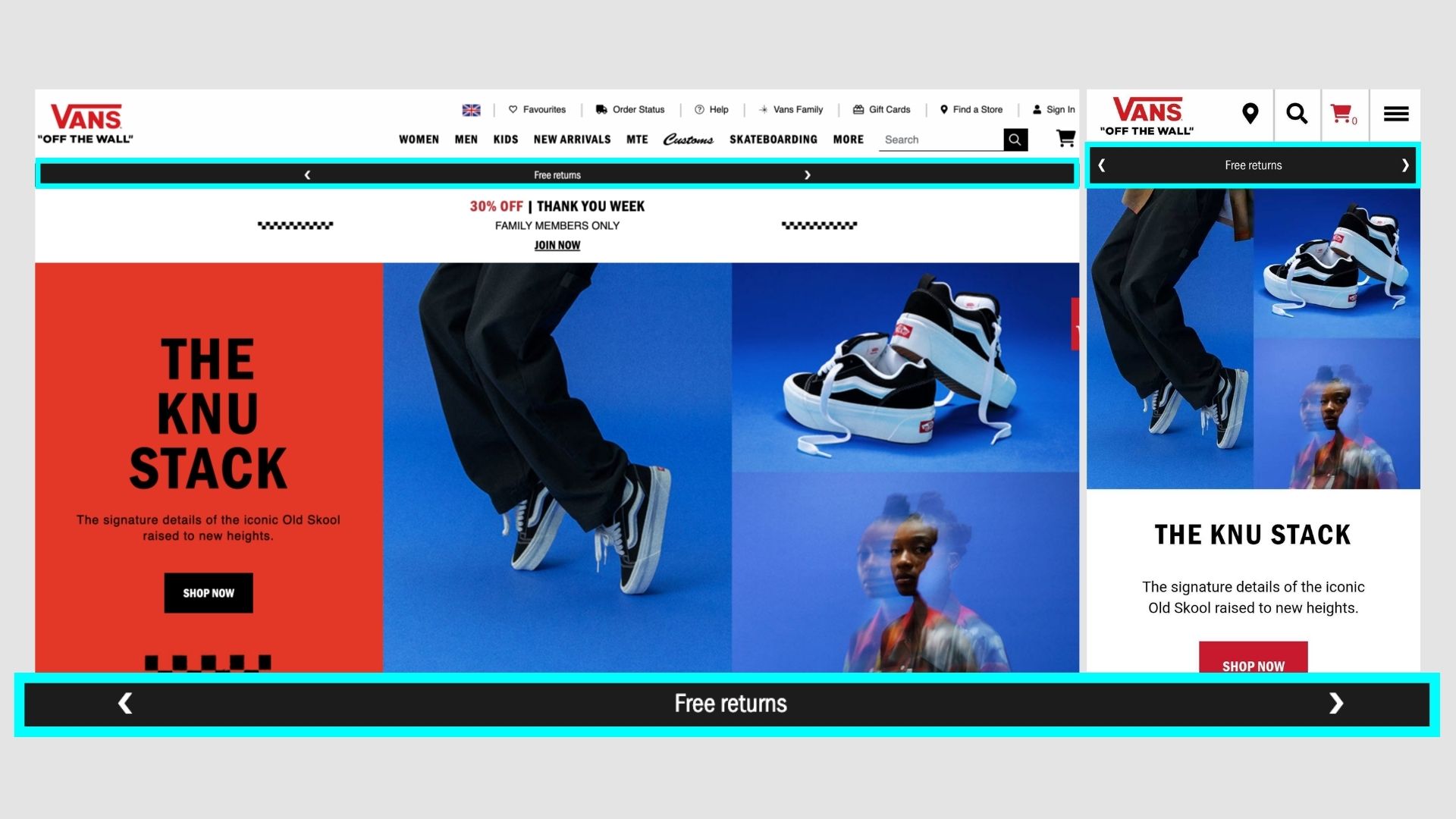Click the Knu Stack shoes product image

click(905, 368)
